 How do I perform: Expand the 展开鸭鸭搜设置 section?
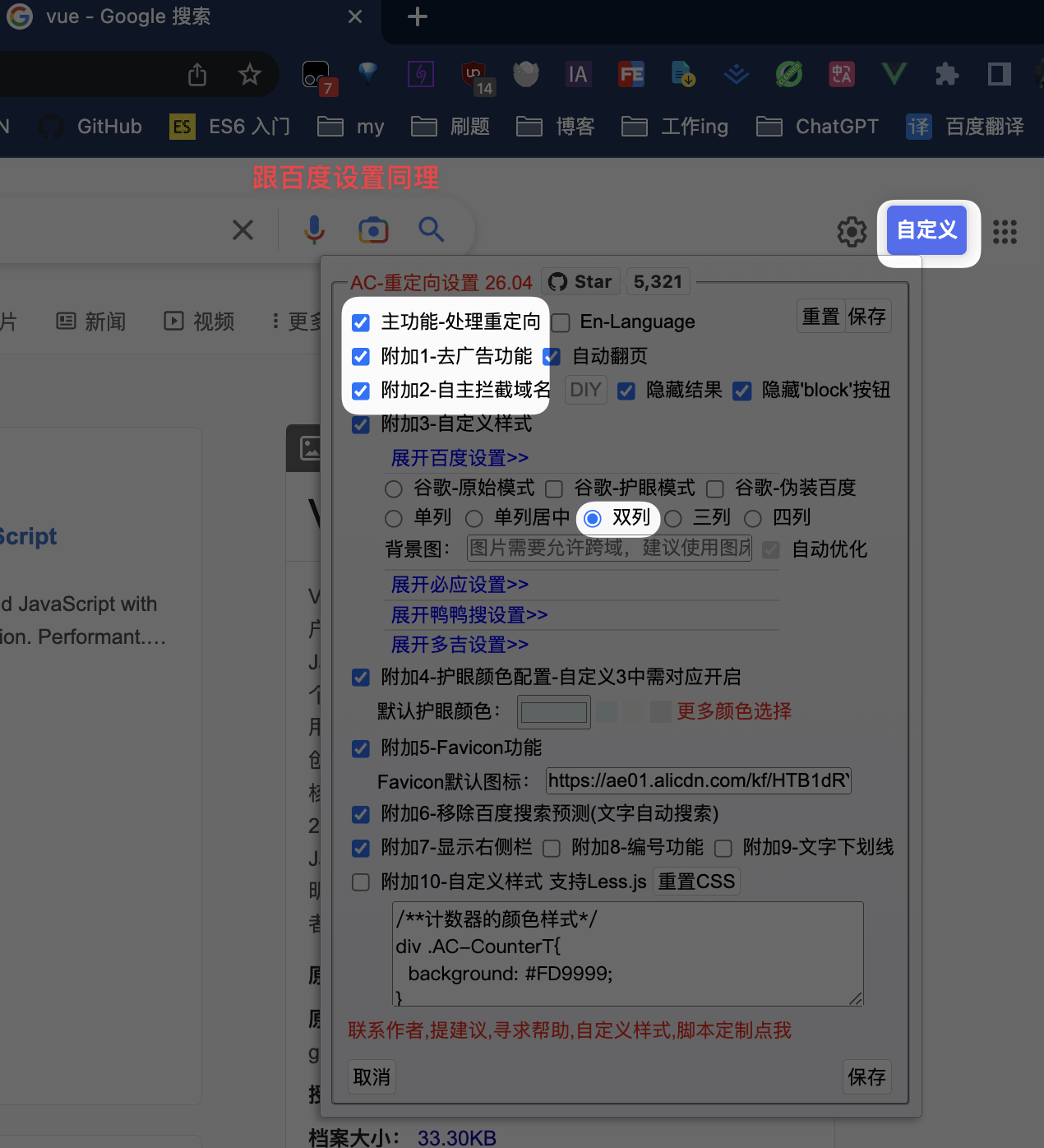pos(469,615)
